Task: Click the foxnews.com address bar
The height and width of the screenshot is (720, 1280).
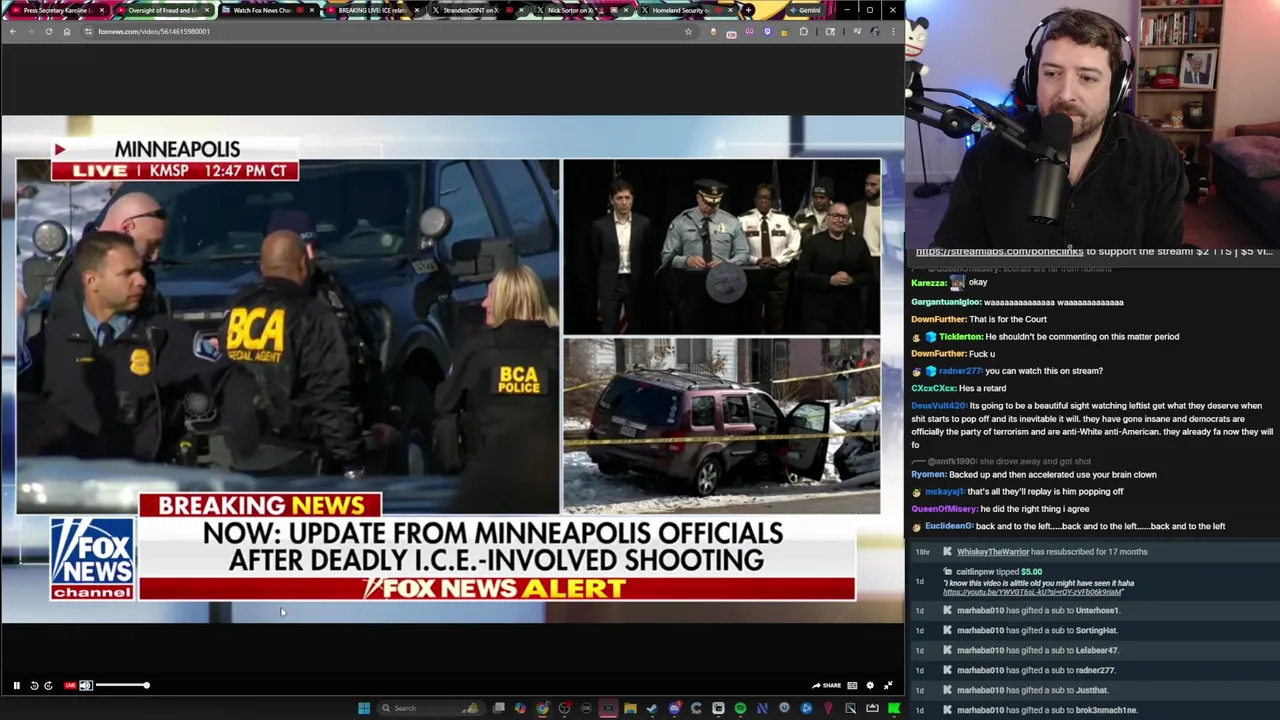Action: tap(390, 31)
